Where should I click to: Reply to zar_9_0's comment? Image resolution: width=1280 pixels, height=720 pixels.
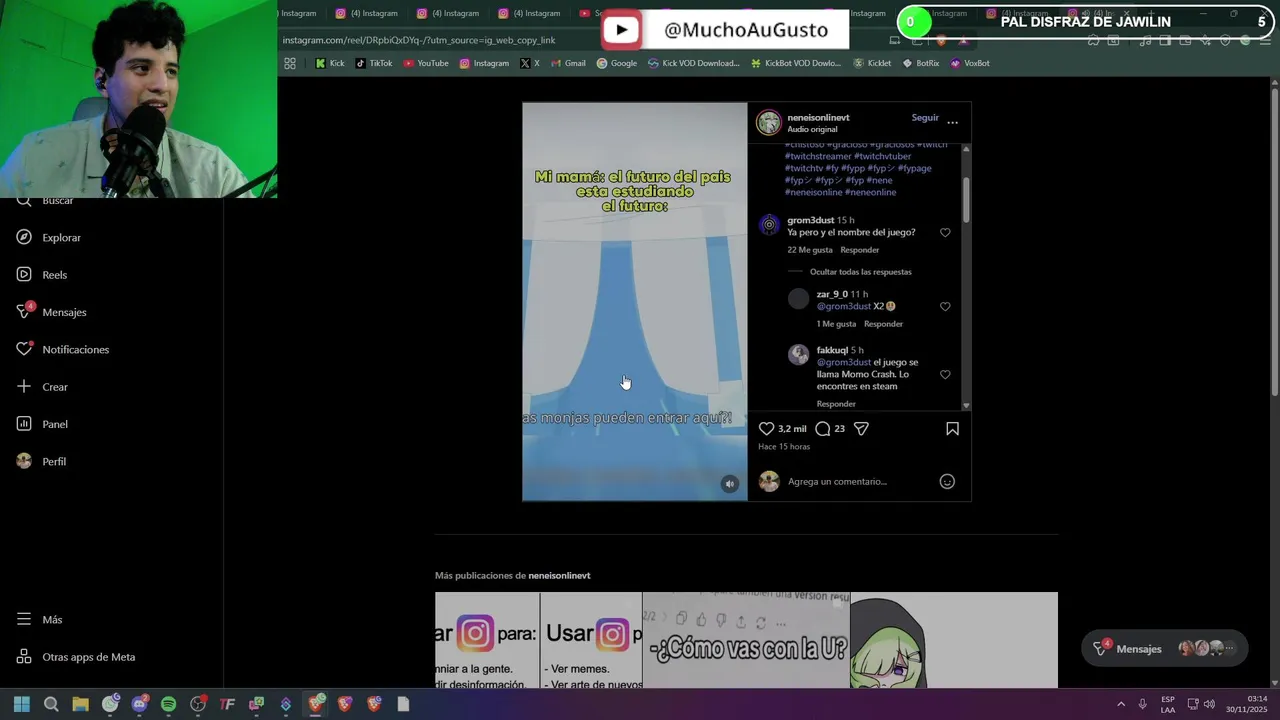coord(883,324)
